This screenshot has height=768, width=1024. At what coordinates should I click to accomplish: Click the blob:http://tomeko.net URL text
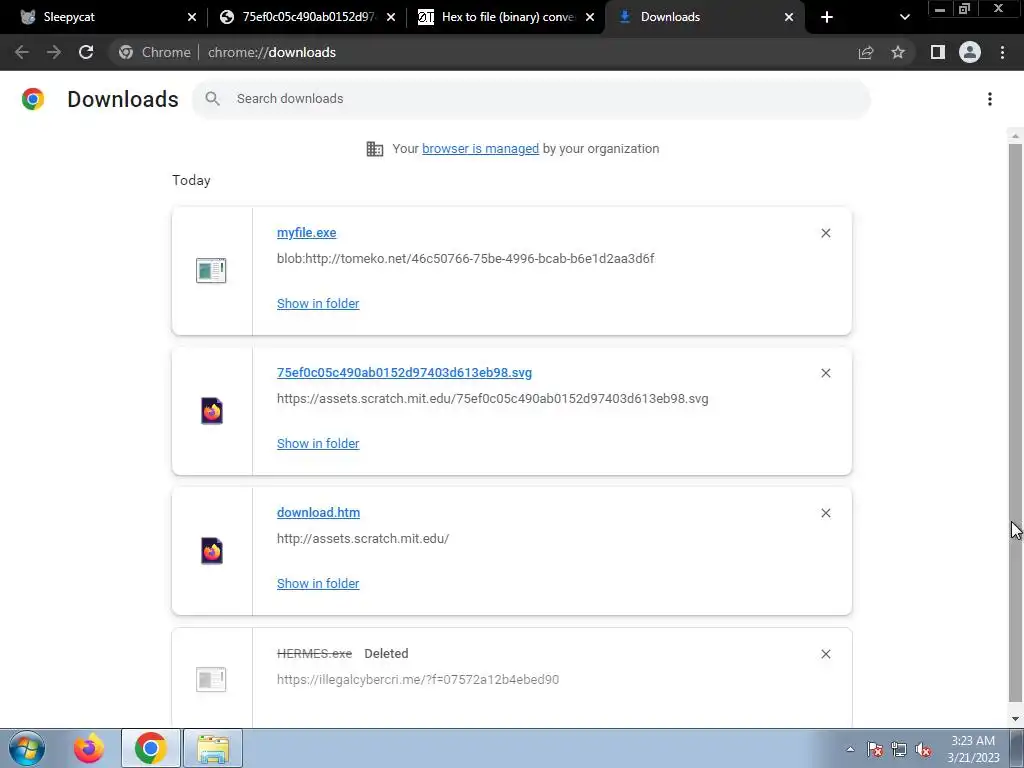point(466,259)
